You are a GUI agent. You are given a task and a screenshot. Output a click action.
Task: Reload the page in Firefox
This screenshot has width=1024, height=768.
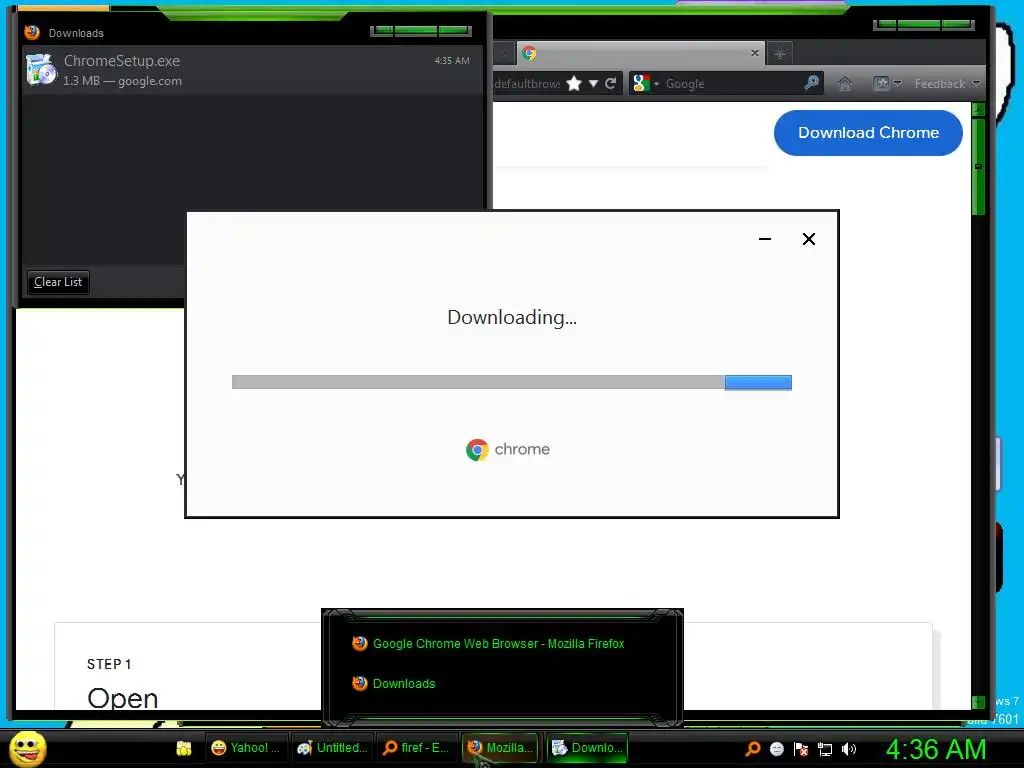(611, 84)
